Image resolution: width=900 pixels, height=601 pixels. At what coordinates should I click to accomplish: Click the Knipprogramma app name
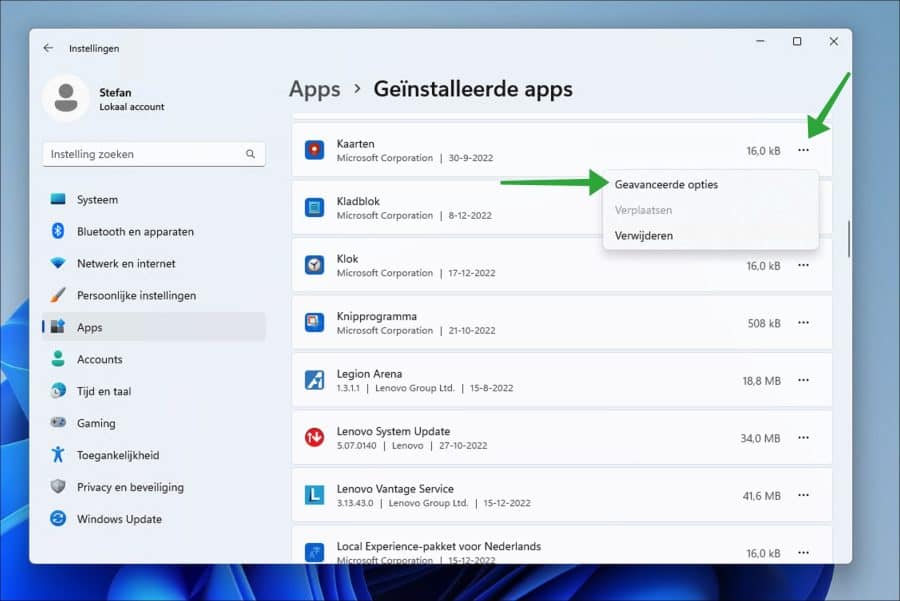[x=377, y=316]
